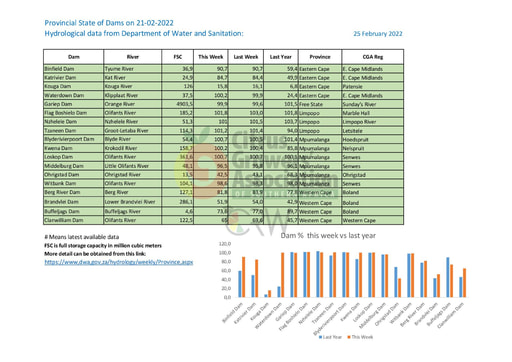Click the blue Last Year legend swatch
The height and width of the screenshot is (362, 512).
click(x=320, y=337)
